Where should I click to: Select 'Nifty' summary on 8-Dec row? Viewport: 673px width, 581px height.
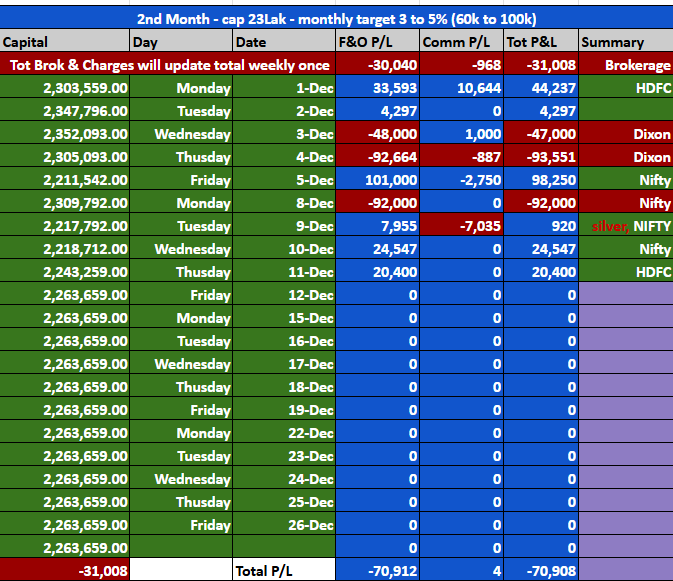pyautogui.click(x=626, y=203)
